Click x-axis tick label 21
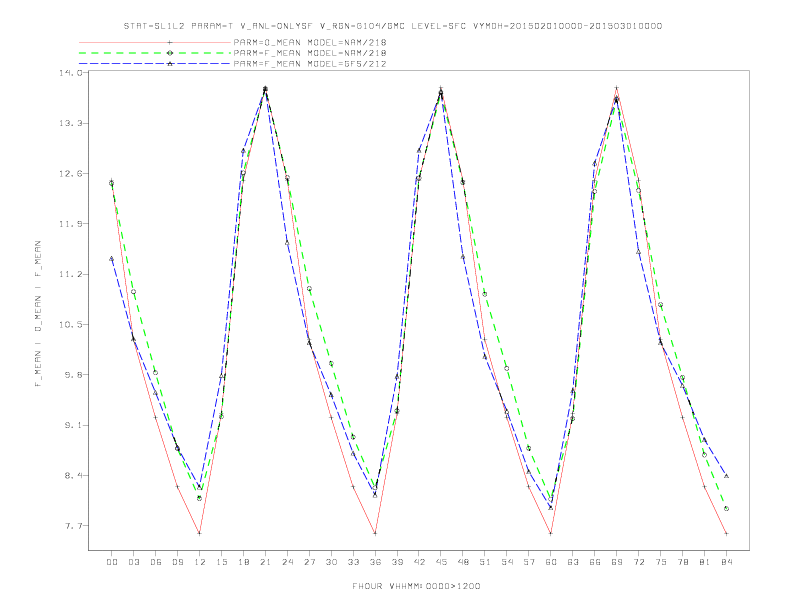792x612 pixels. tap(265, 562)
